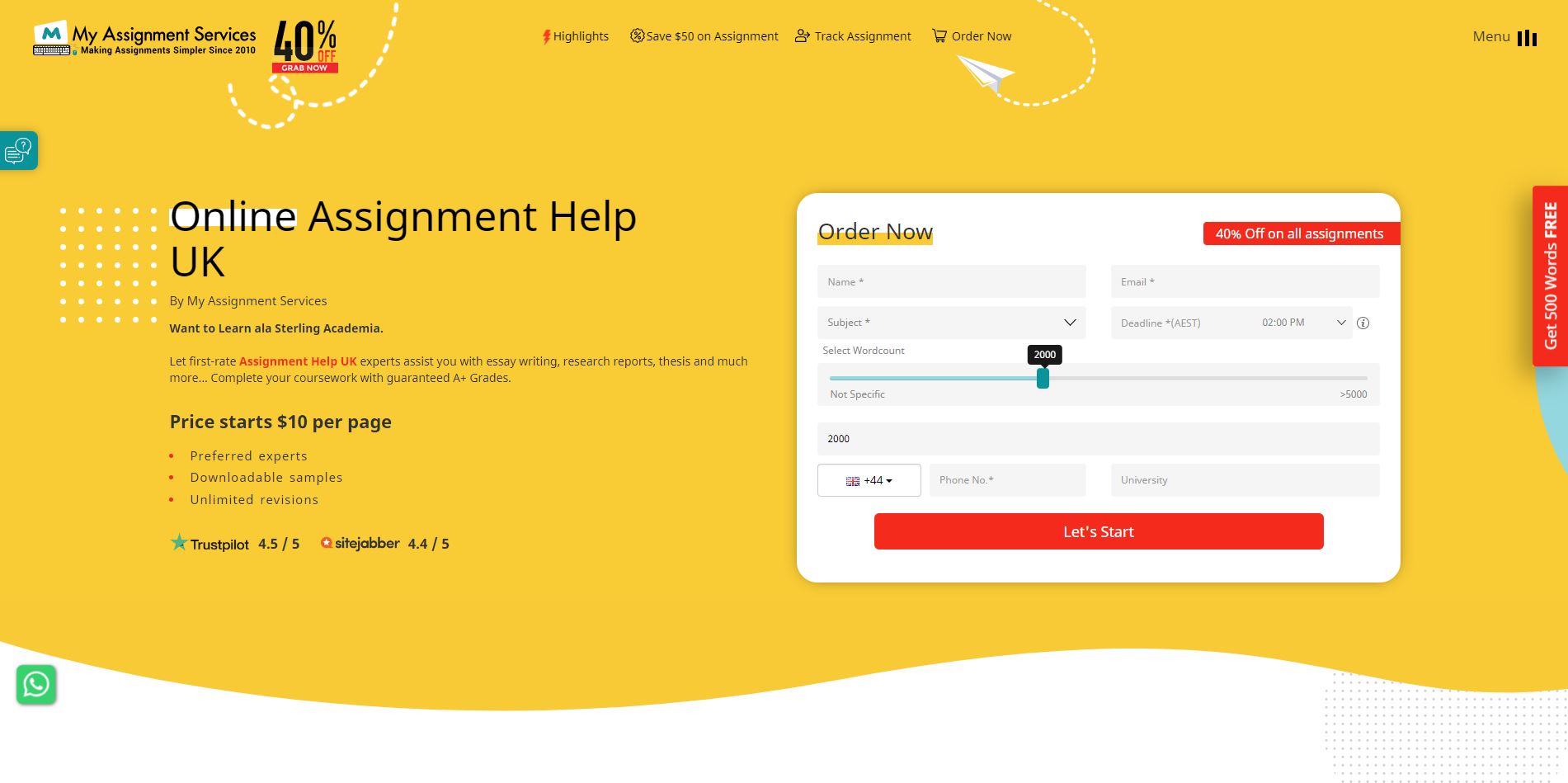Click the paper plane icon
This screenshot has height=783, width=1568.
click(x=985, y=73)
